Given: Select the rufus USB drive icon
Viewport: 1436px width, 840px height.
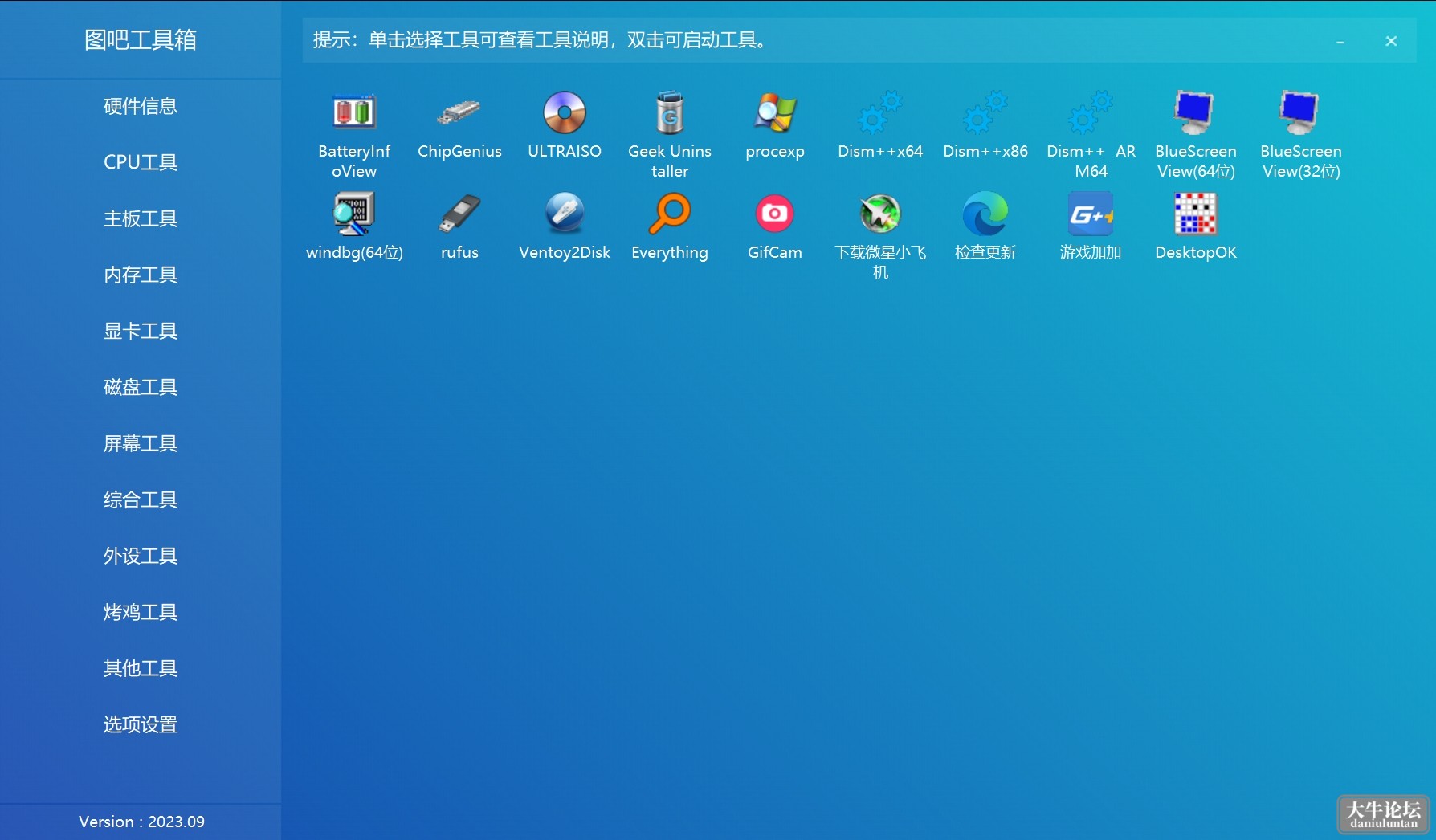Looking at the screenshot, I should click(x=459, y=214).
